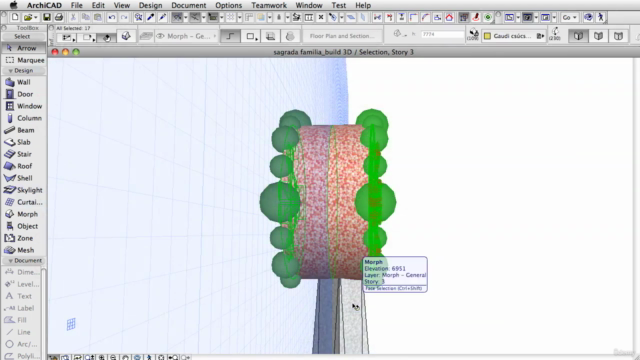Open the Design menu

click(x=150, y=5)
